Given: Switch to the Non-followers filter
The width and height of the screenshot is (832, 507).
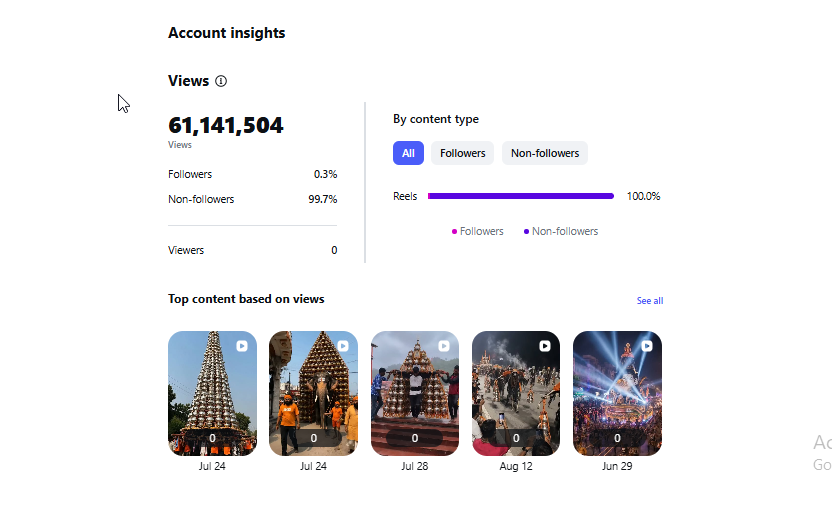Looking at the screenshot, I should (x=545, y=153).
